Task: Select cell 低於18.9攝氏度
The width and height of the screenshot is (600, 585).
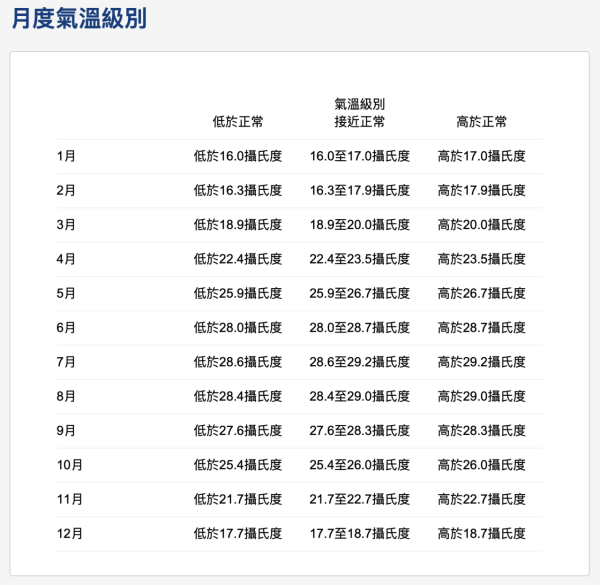Action: click(238, 225)
